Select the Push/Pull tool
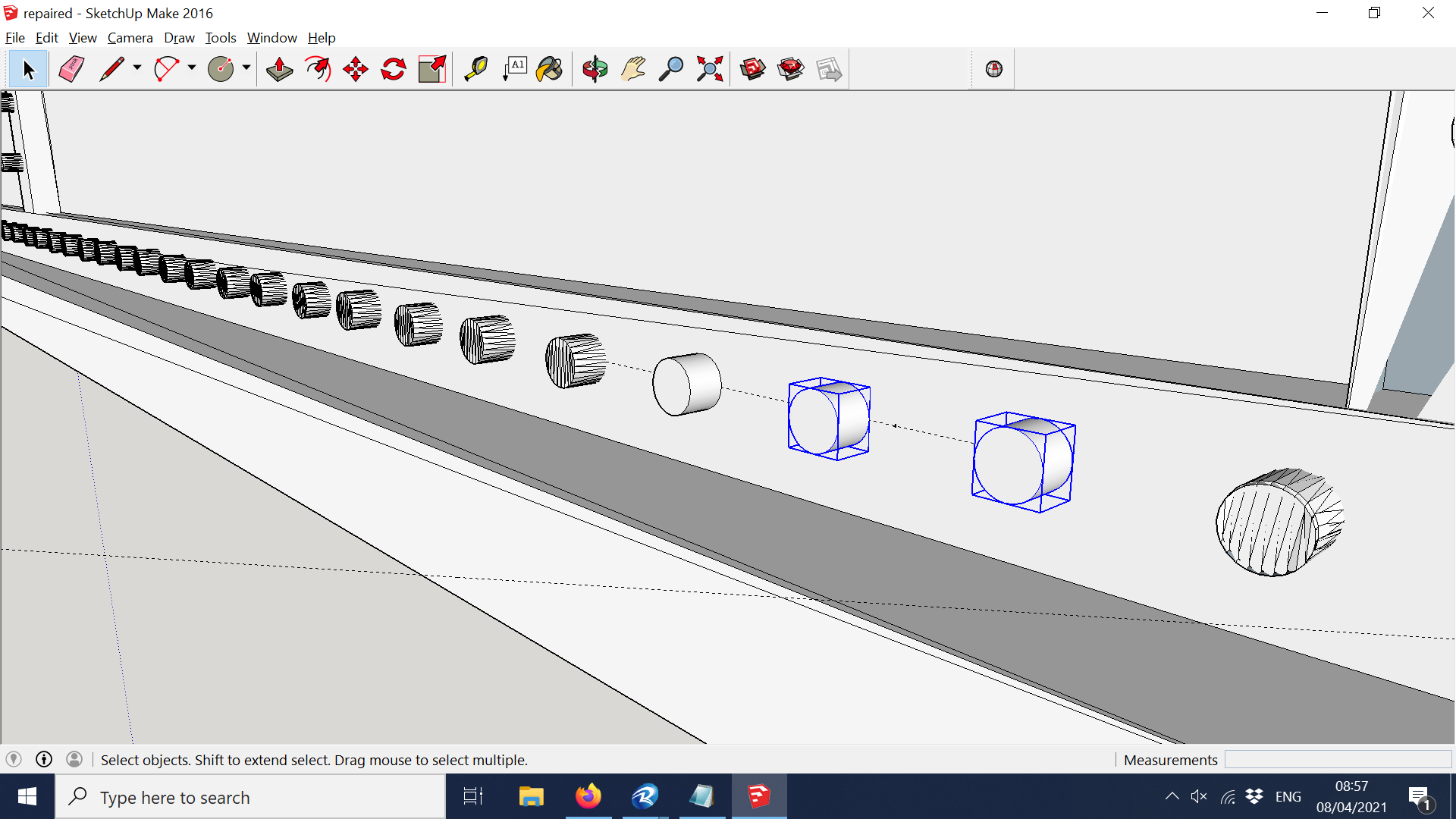This screenshot has width=1456, height=819. coord(279,68)
